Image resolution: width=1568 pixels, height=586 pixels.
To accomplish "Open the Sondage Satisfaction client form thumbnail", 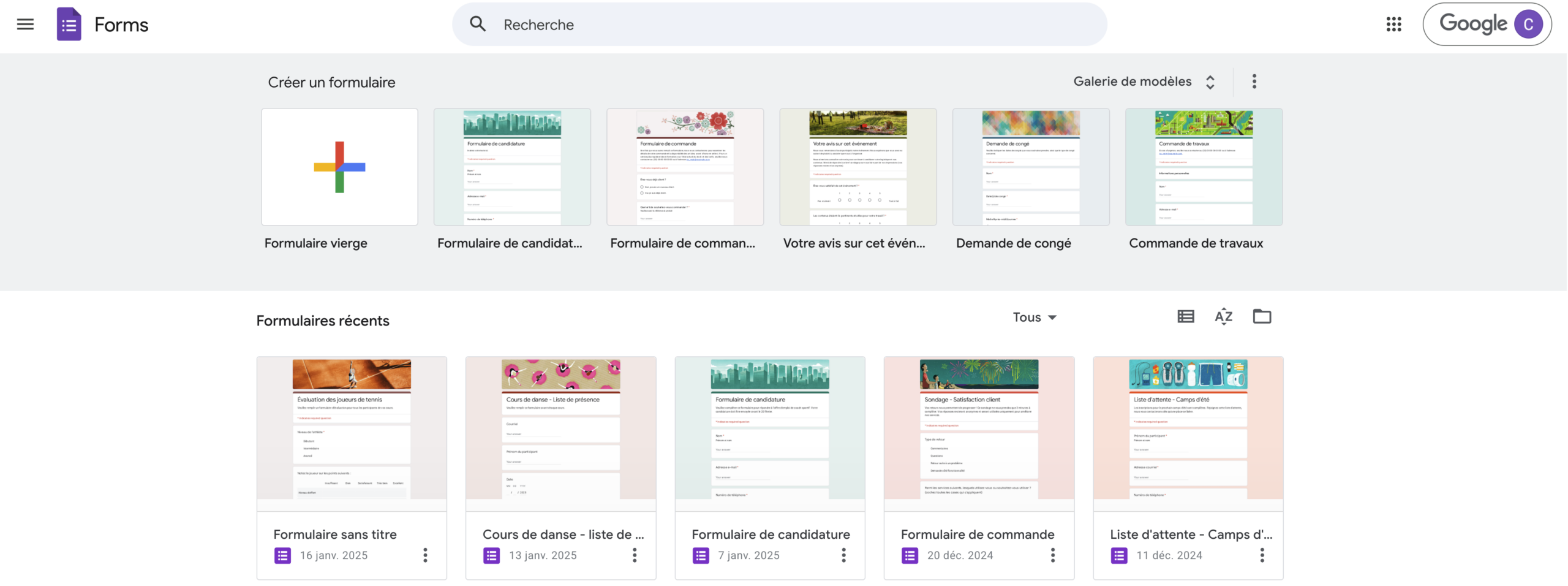I will click(x=979, y=434).
